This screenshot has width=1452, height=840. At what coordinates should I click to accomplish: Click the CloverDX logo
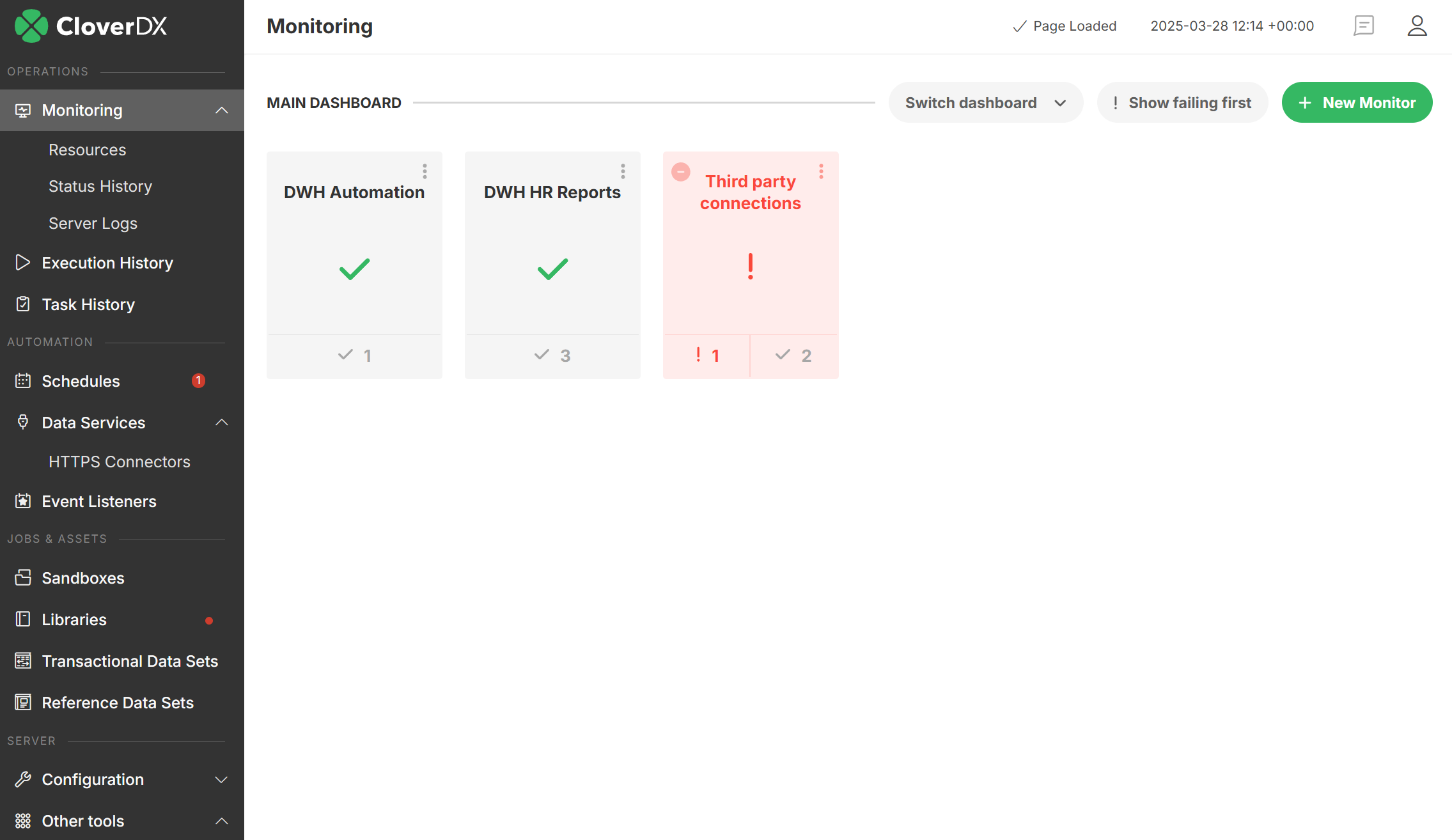click(x=91, y=26)
